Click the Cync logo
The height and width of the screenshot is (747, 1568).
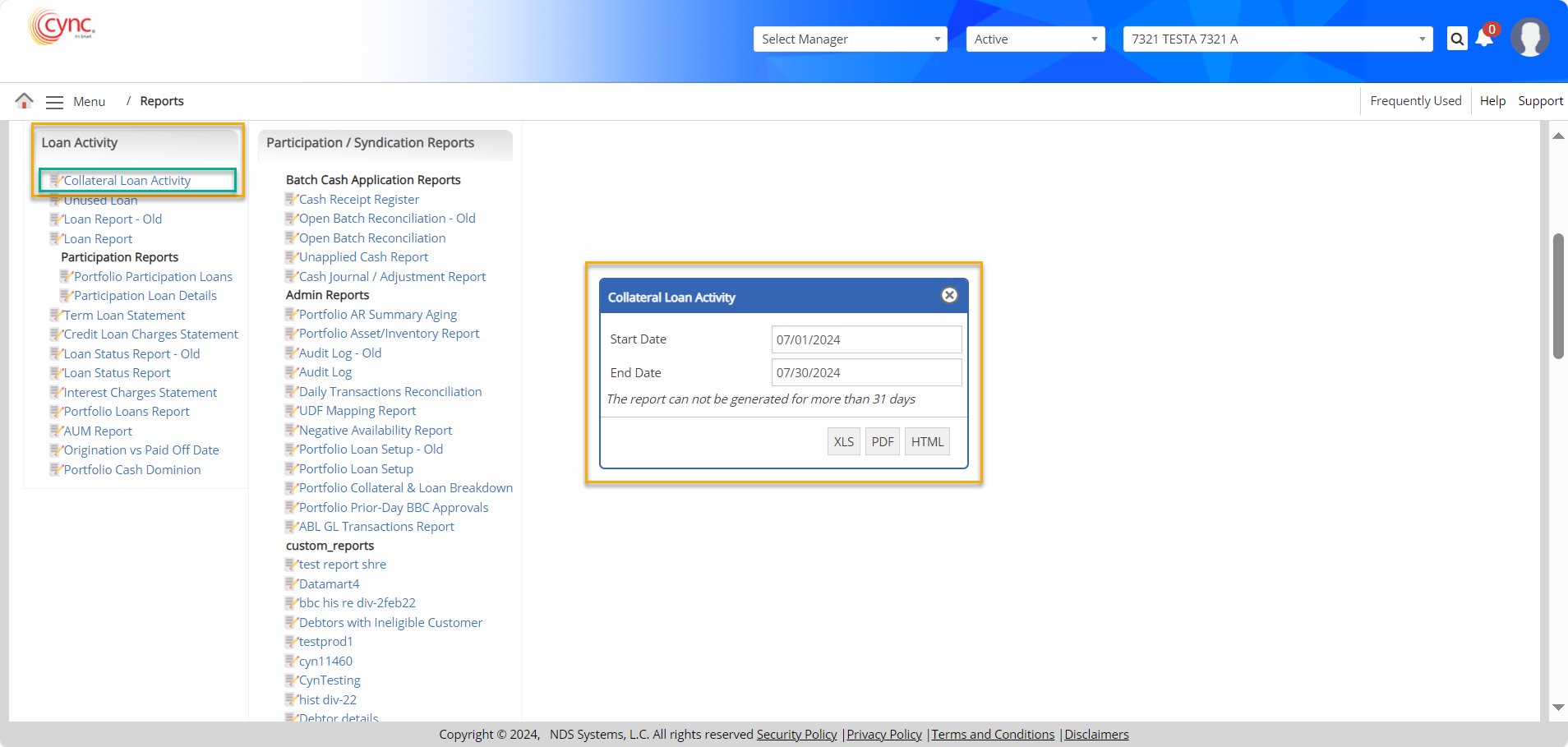pyautogui.click(x=62, y=26)
